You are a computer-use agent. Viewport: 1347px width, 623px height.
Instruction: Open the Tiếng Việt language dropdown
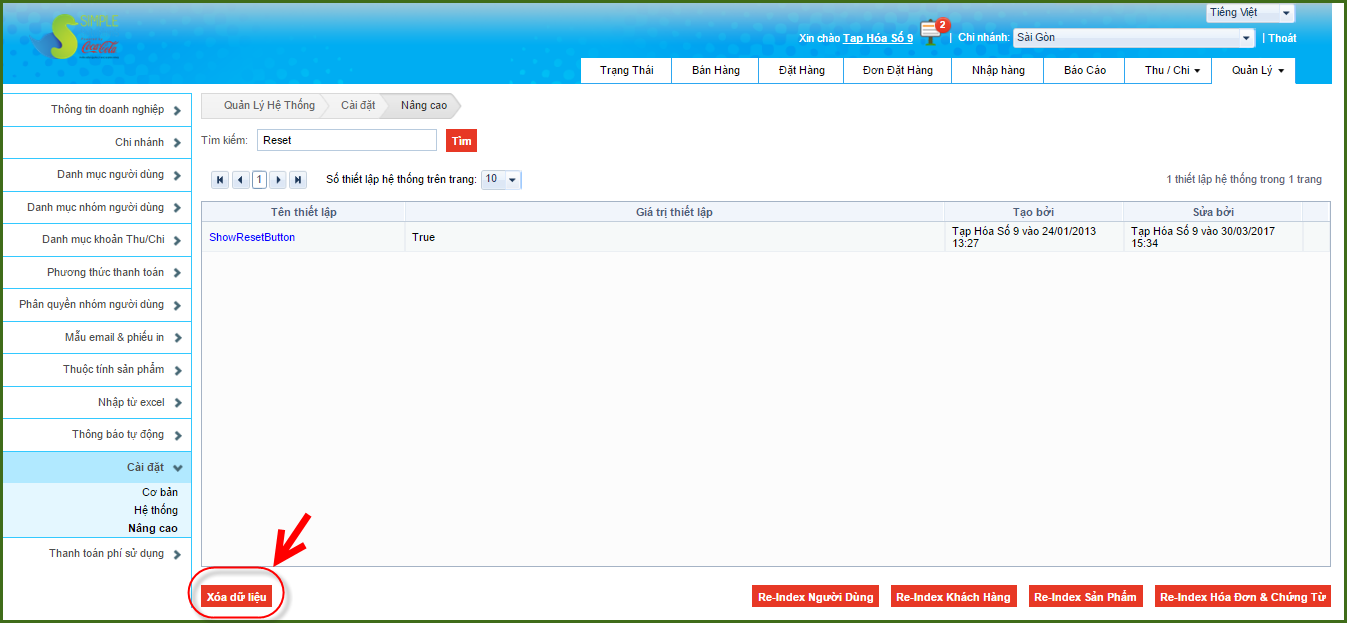point(1250,13)
